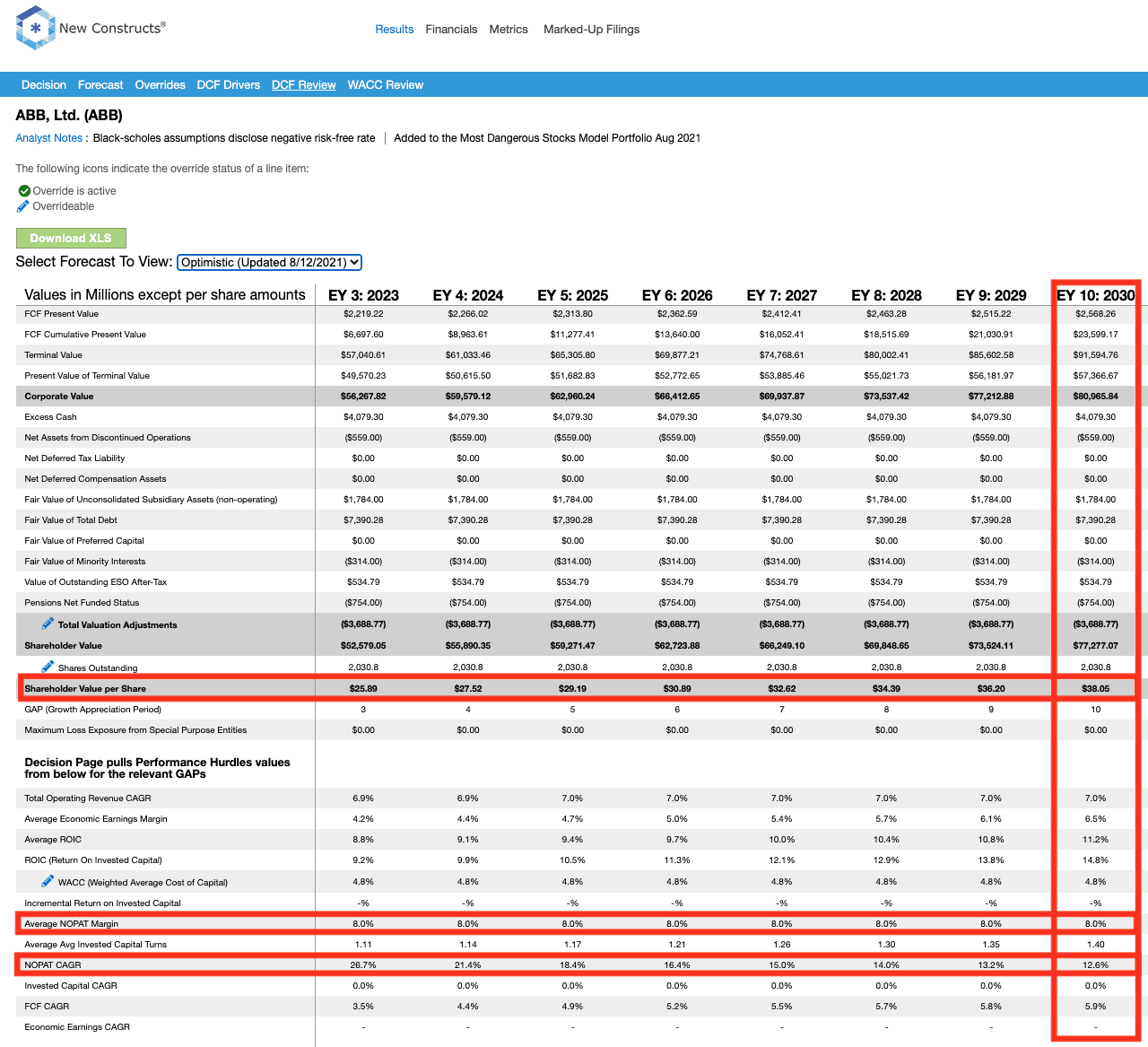Screen dimensions: 1148x1047
Task: Click the $38.05 Shareholder Value per Share cell
Action: click(1096, 689)
